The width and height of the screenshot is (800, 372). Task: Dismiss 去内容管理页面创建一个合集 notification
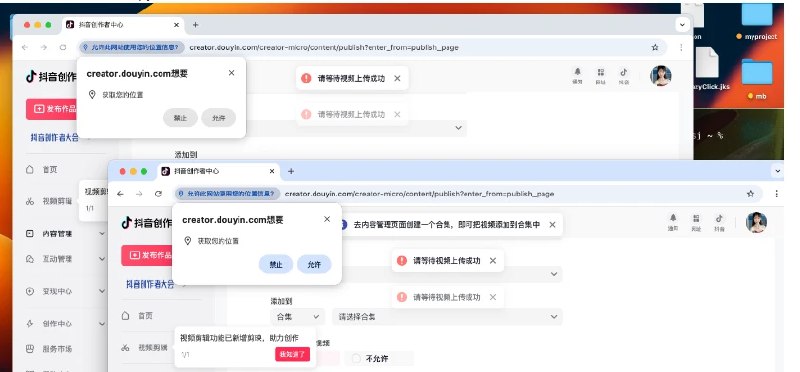552,225
